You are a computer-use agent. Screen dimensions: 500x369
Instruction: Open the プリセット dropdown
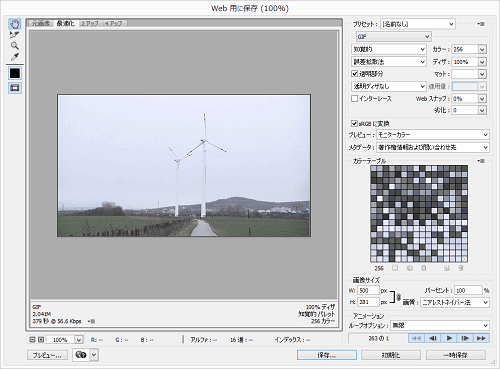(x=418, y=24)
